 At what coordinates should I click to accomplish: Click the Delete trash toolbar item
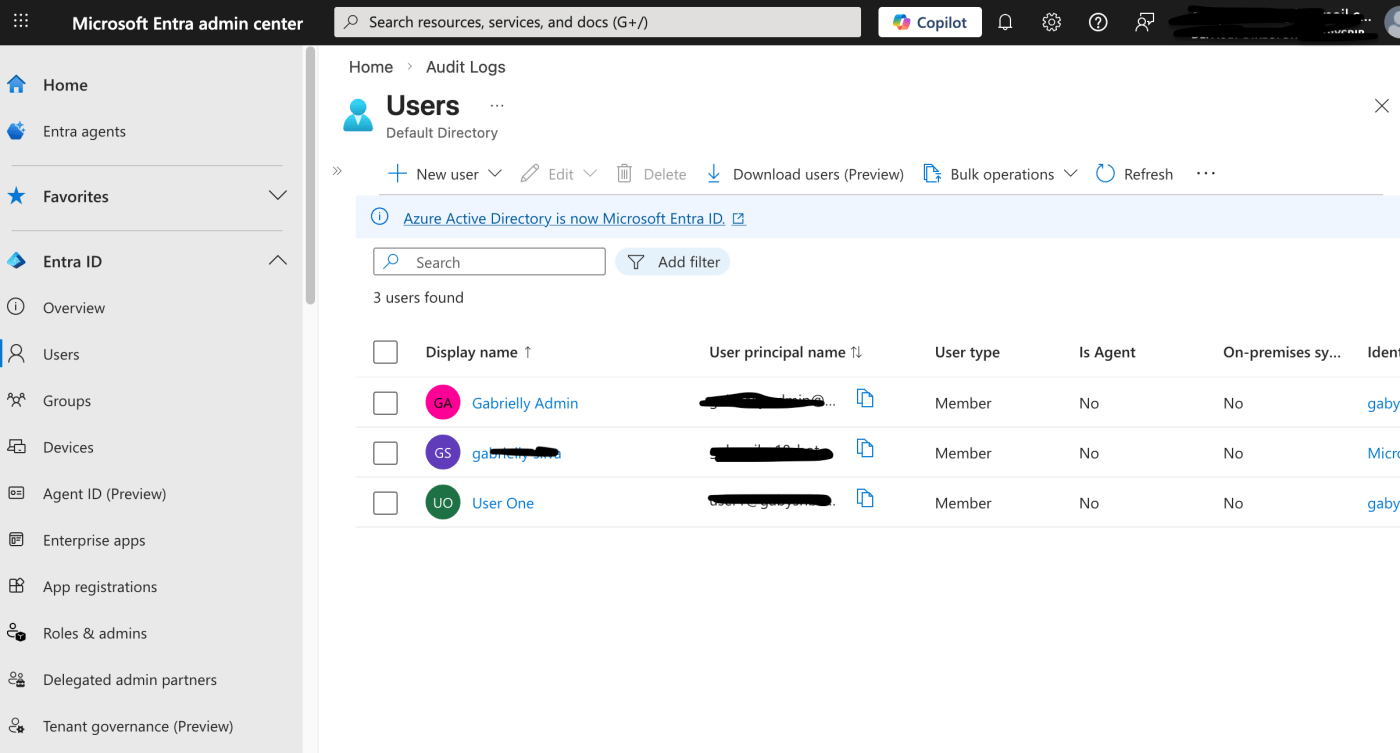[x=651, y=174]
